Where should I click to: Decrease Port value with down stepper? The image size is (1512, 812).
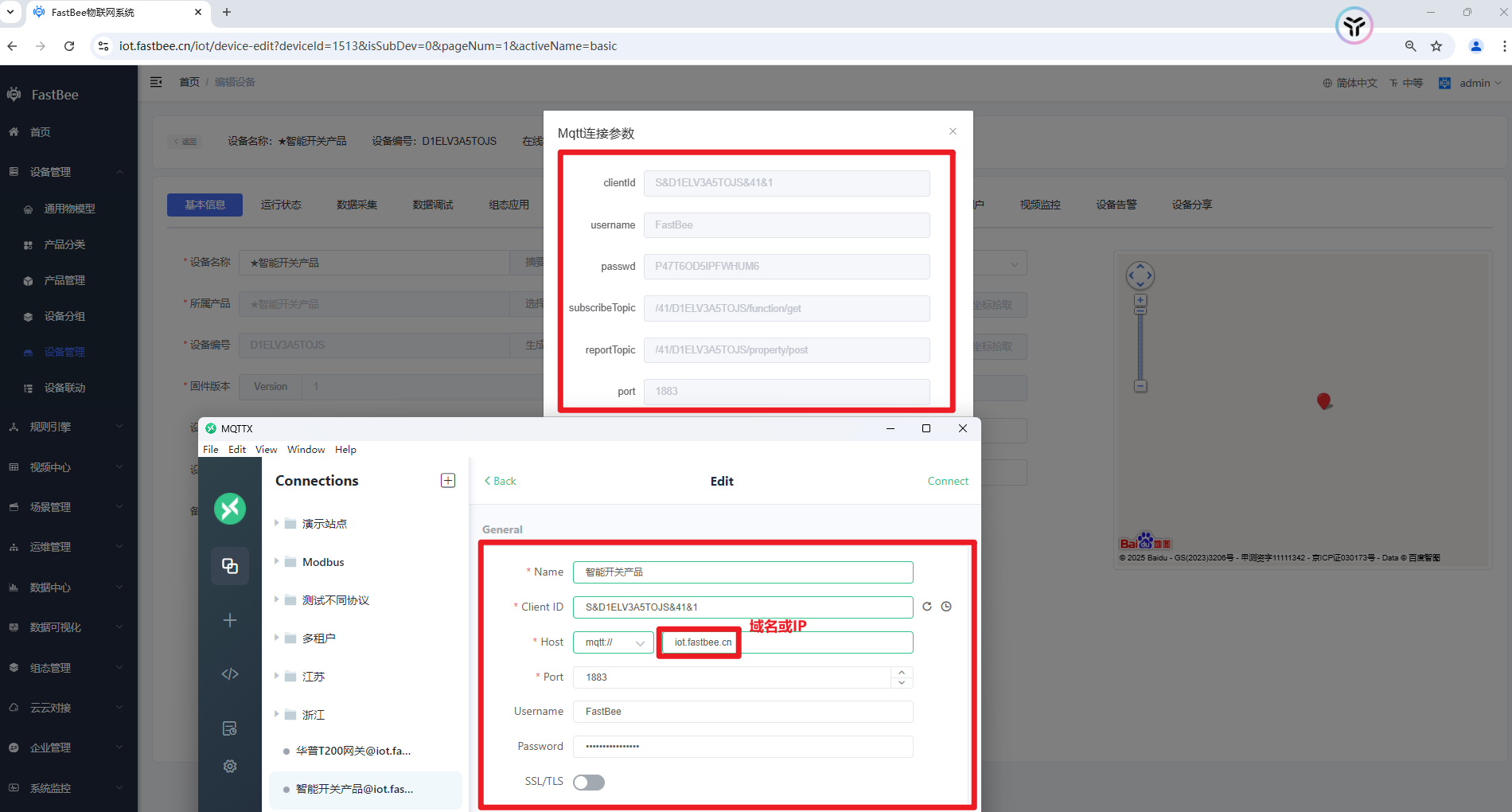point(902,682)
